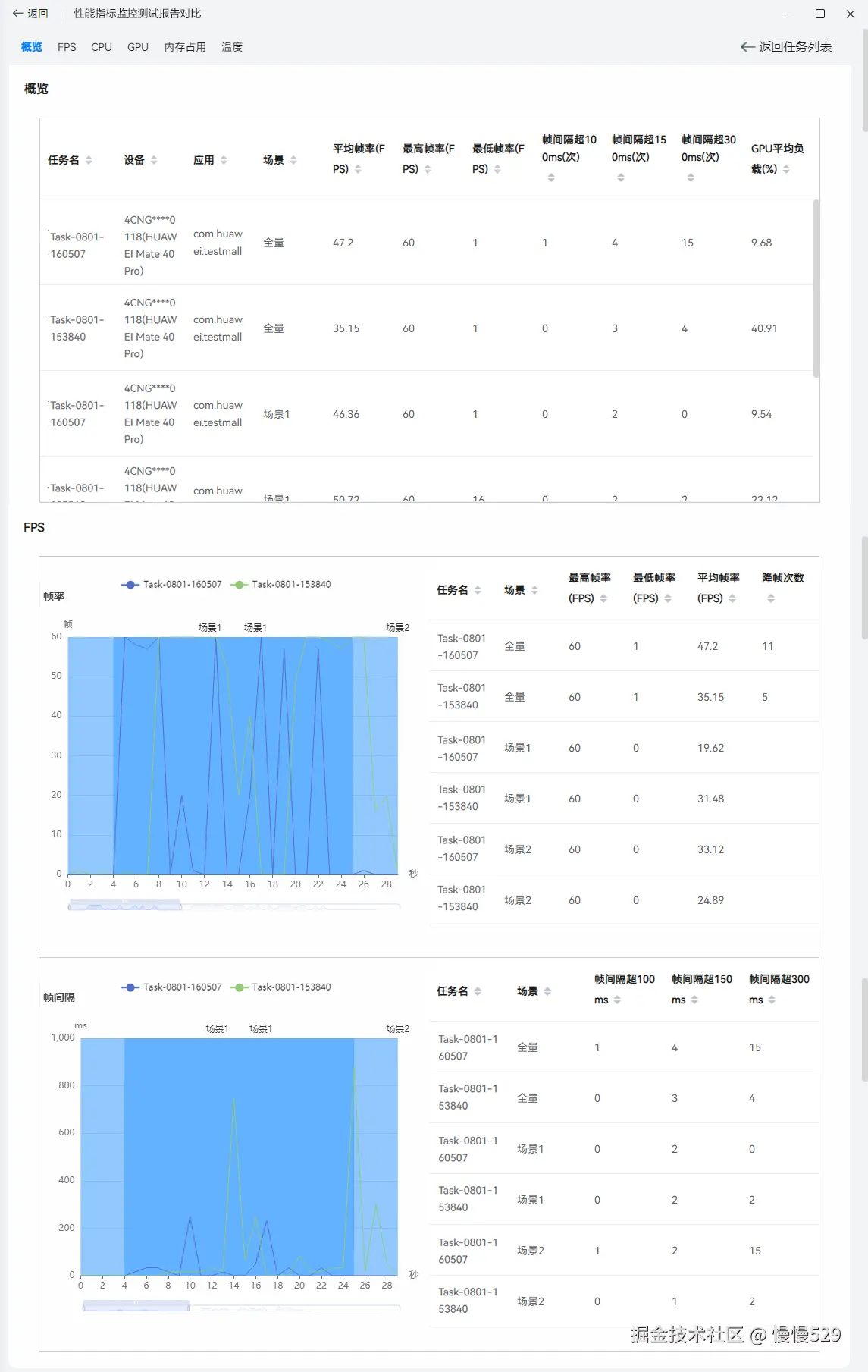Sort overview by GPU平均负载 column

pyautogui.click(x=786, y=169)
